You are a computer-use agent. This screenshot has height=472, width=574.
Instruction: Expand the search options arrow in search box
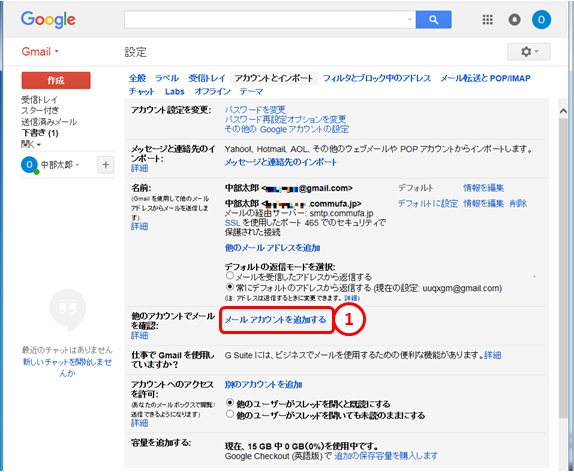(410, 20)
